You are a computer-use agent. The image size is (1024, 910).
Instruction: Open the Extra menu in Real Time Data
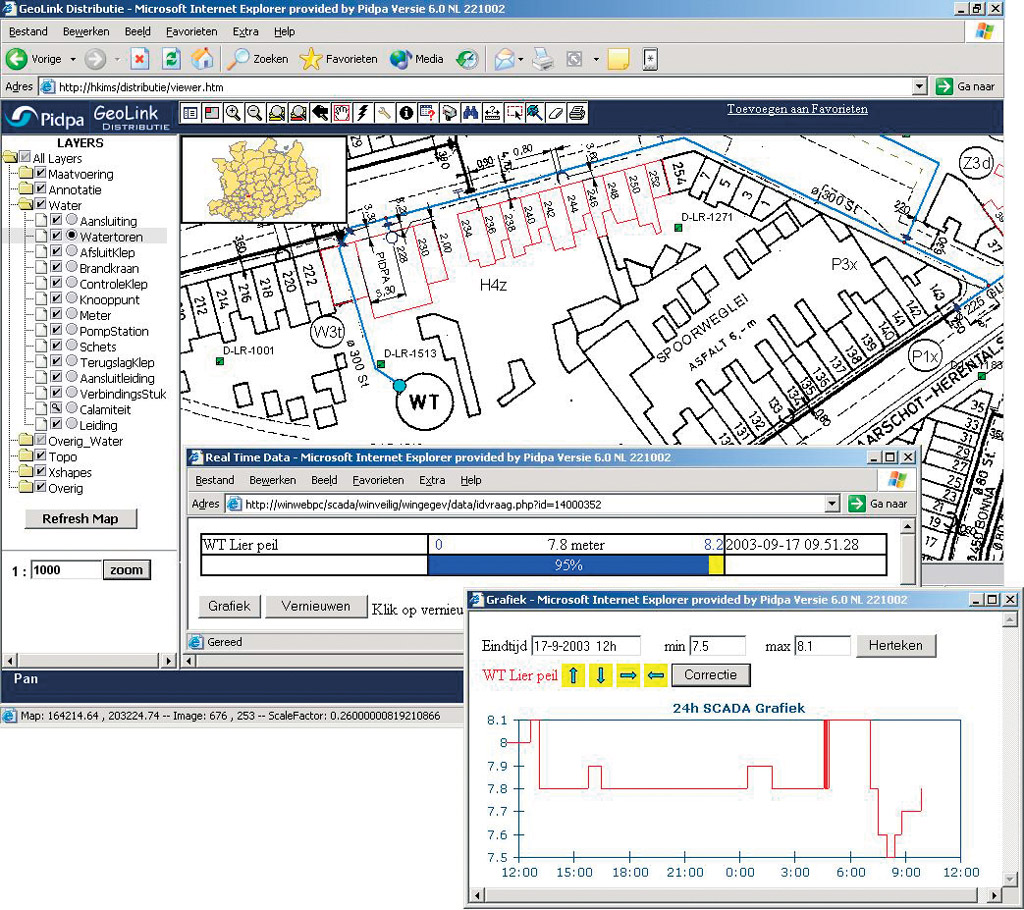click(x=432, y=481)
